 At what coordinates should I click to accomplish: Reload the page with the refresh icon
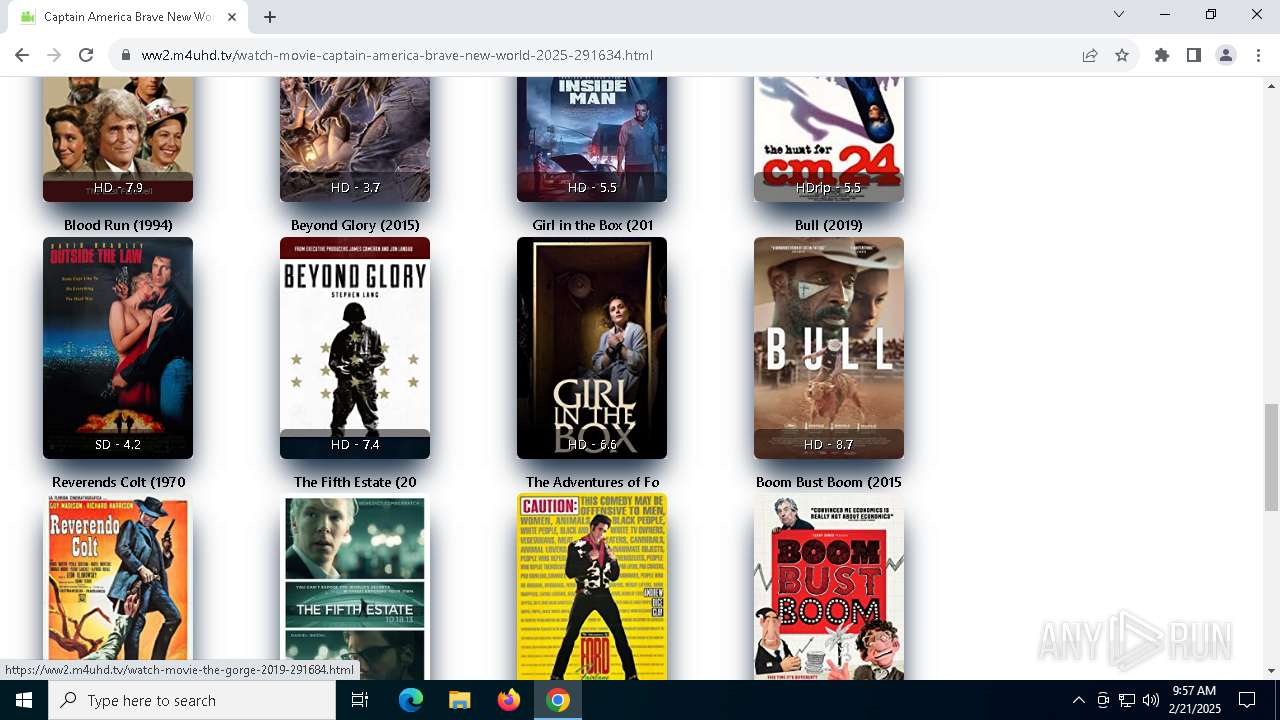pyautogui.click(x=86, y=55)
